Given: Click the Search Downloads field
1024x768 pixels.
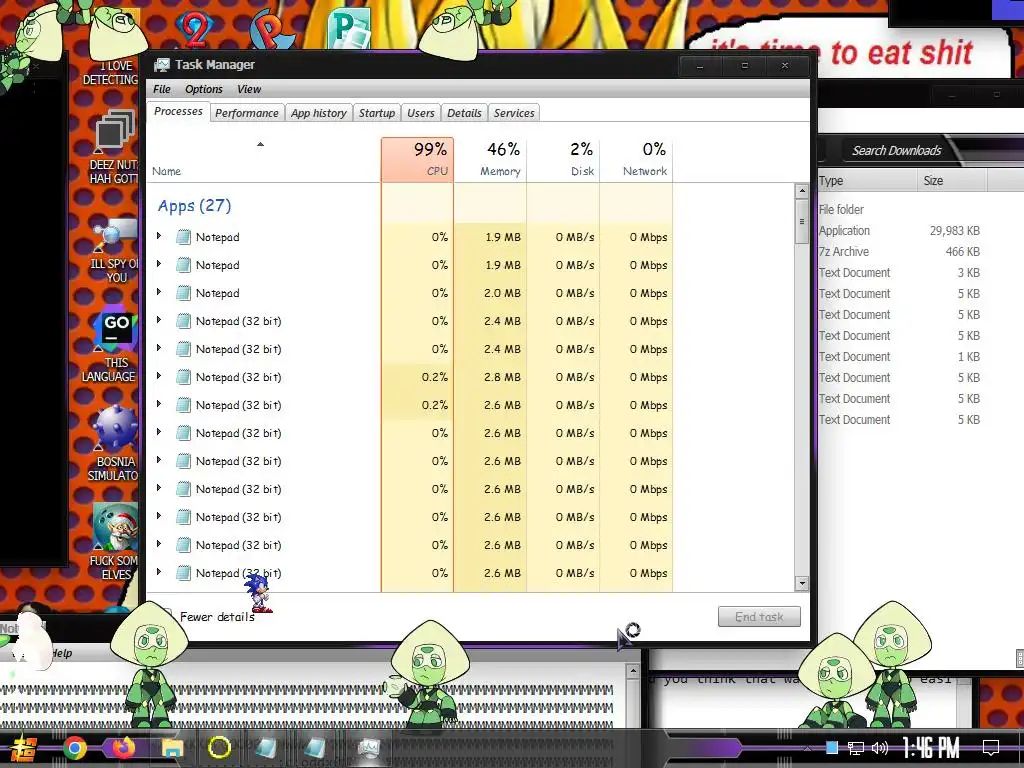Looking at the screenshot, I should (897, 151).
